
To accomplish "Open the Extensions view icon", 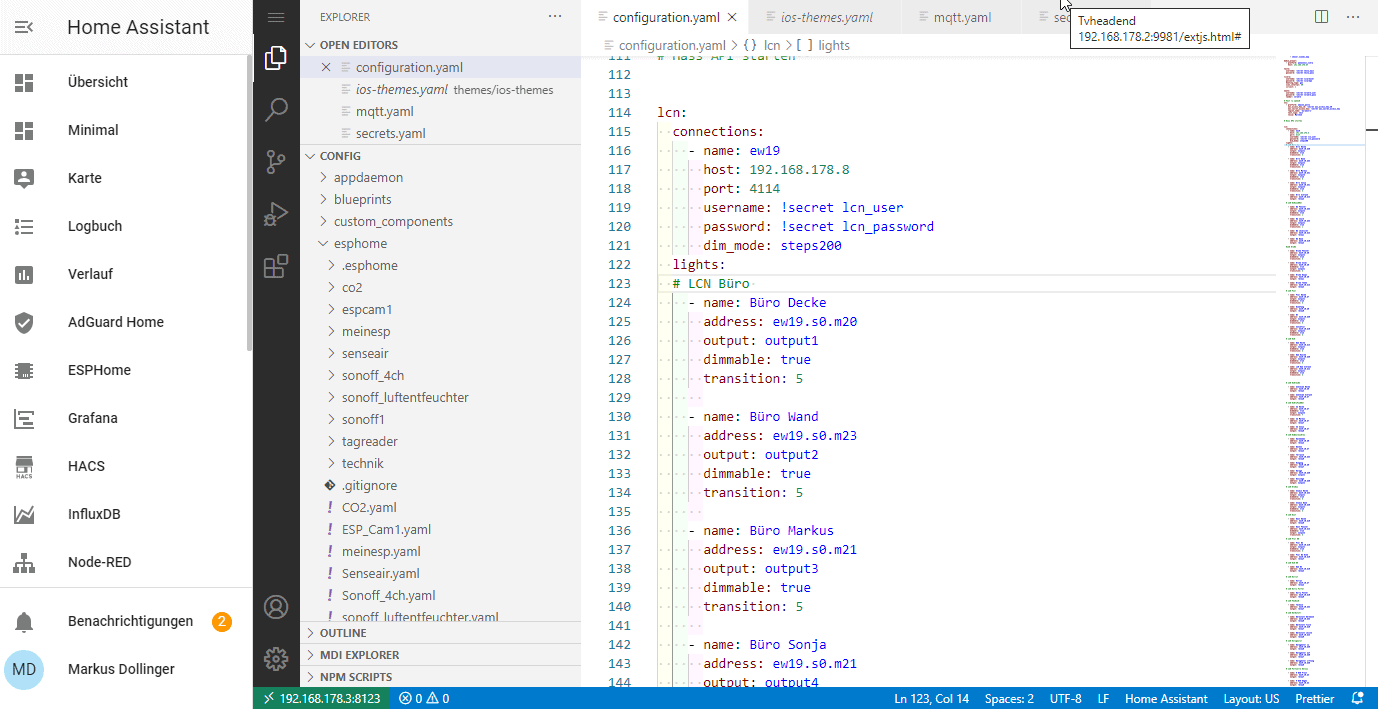I will pos(276,266).
